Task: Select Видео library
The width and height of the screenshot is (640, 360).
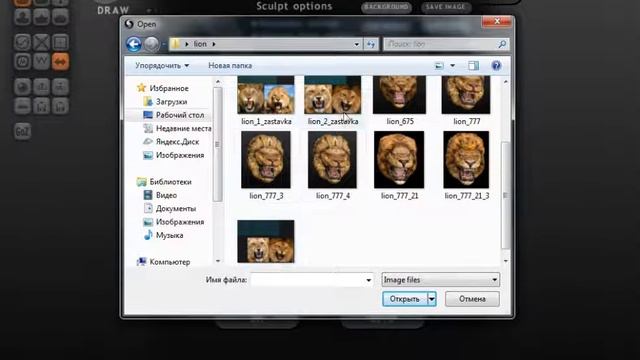Action: pos(160,196)
